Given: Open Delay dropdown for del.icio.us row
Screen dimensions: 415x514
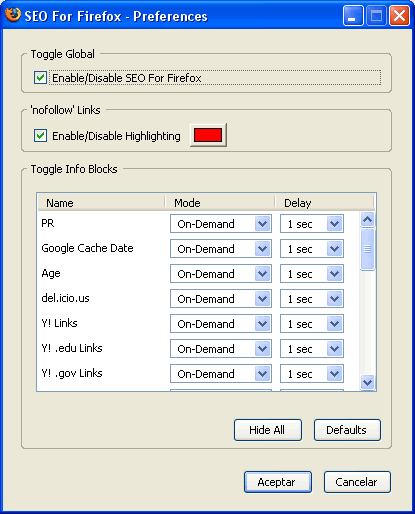Looking at the screenshot, I should click(312, 299).
